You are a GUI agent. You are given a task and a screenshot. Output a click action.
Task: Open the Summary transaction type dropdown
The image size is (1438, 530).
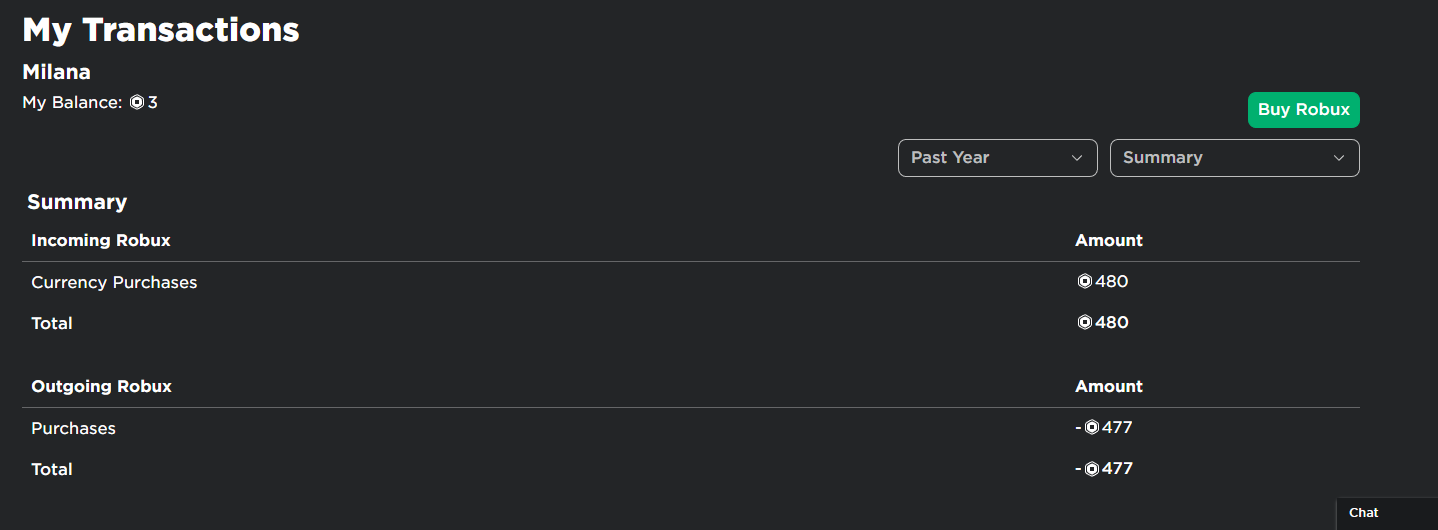click(x=1235, y=158)
